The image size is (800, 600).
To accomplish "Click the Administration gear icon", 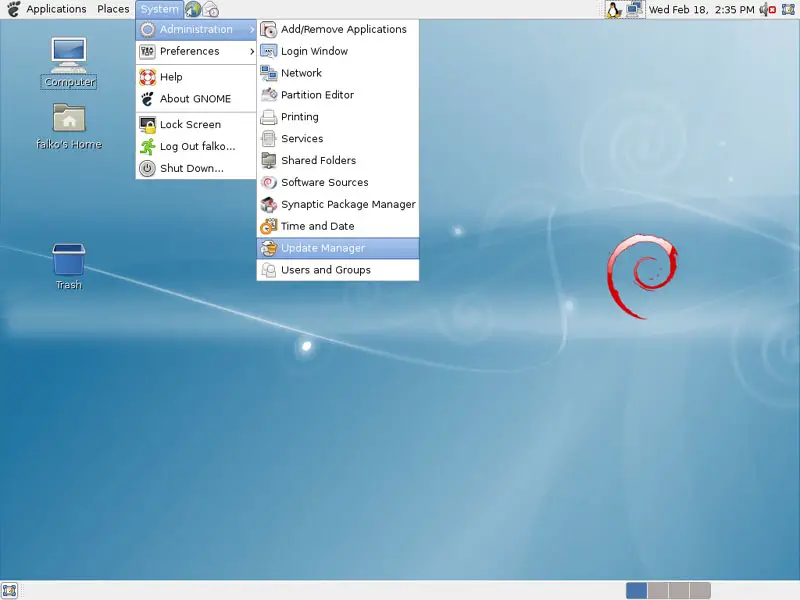I will coord(147,30).
